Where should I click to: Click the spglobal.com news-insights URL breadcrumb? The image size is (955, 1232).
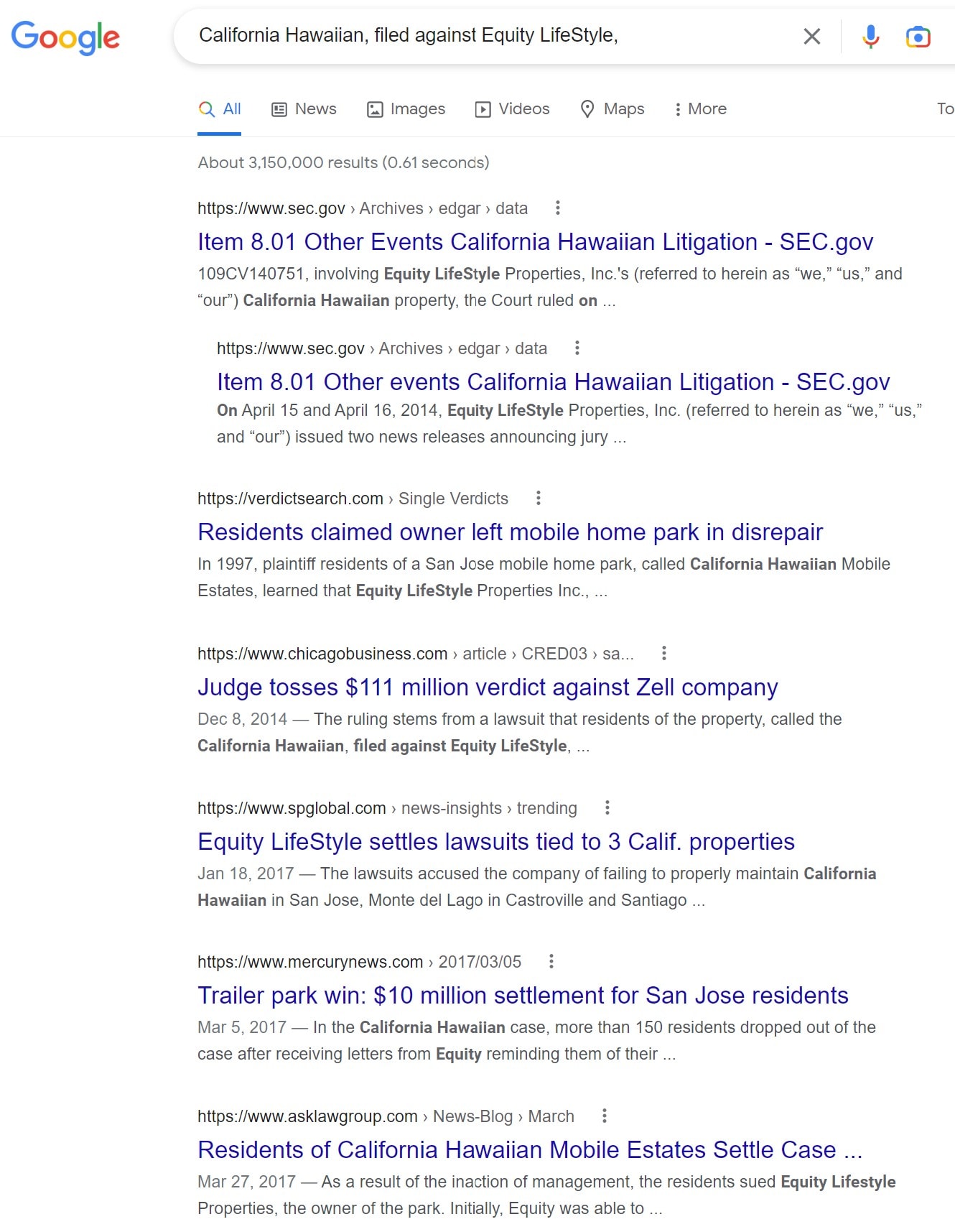387,808
